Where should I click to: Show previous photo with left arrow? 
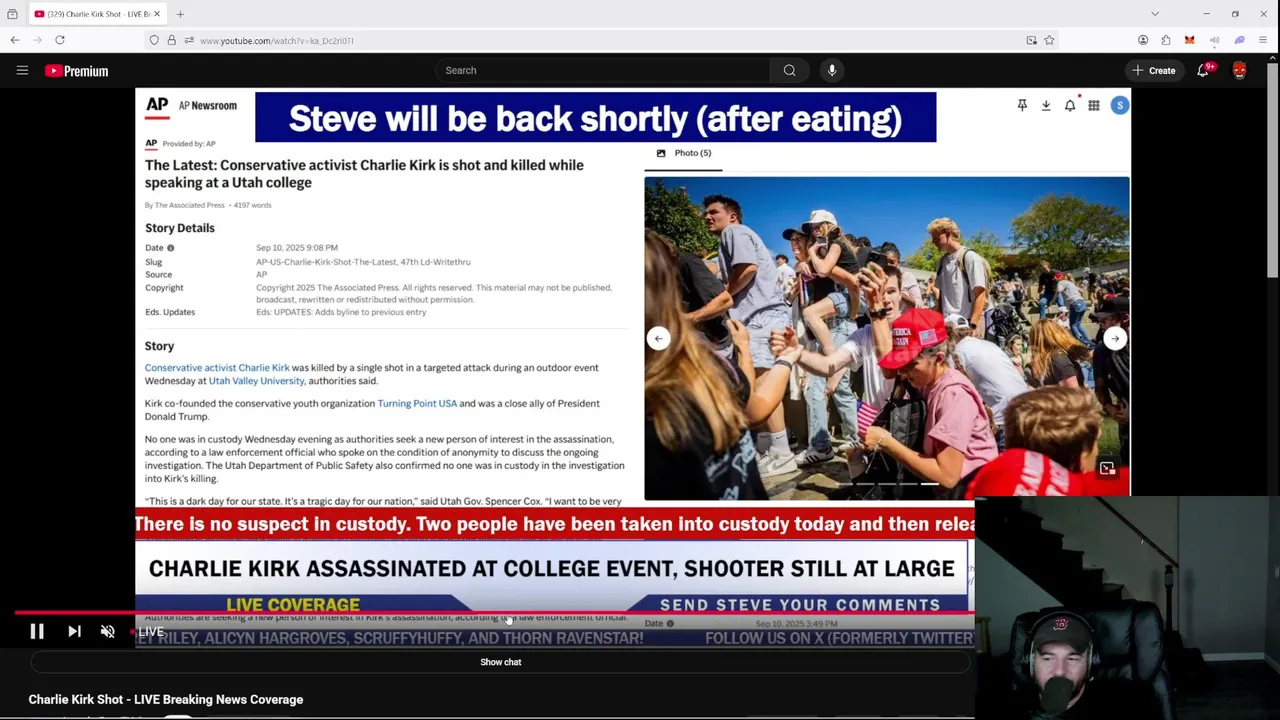(658, 338)
